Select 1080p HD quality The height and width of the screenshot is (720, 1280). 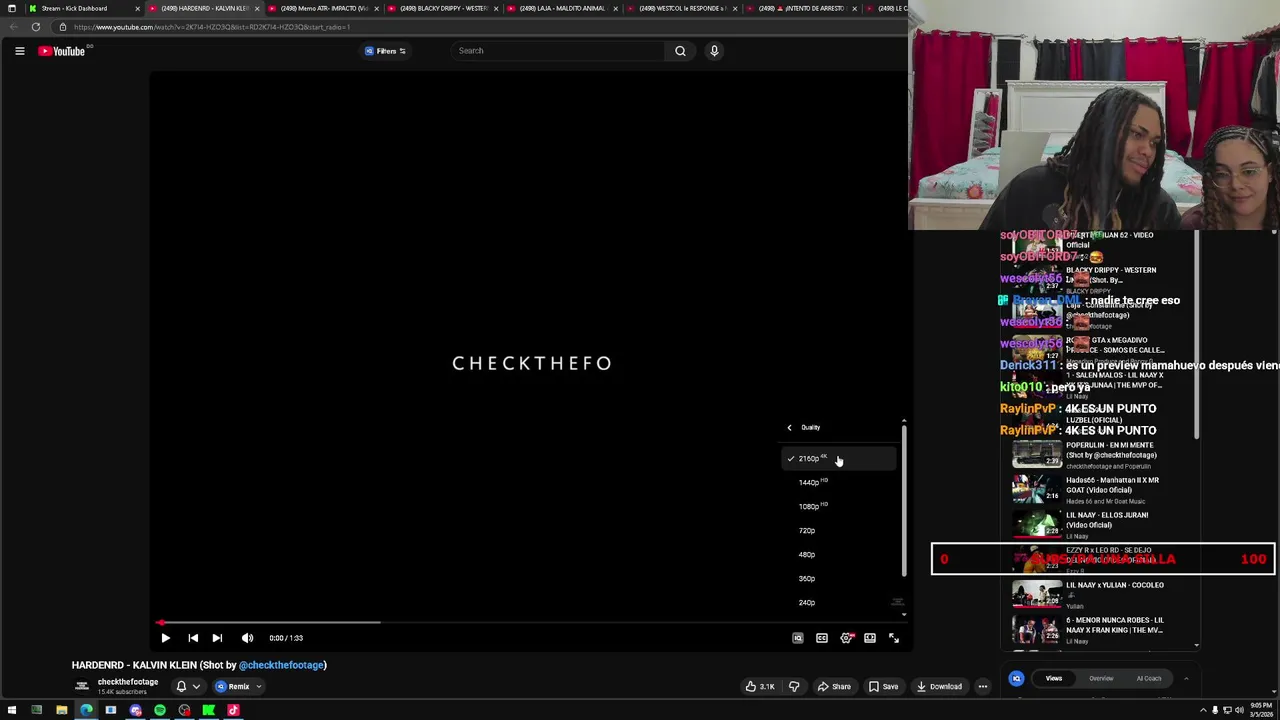coord(838,506)
